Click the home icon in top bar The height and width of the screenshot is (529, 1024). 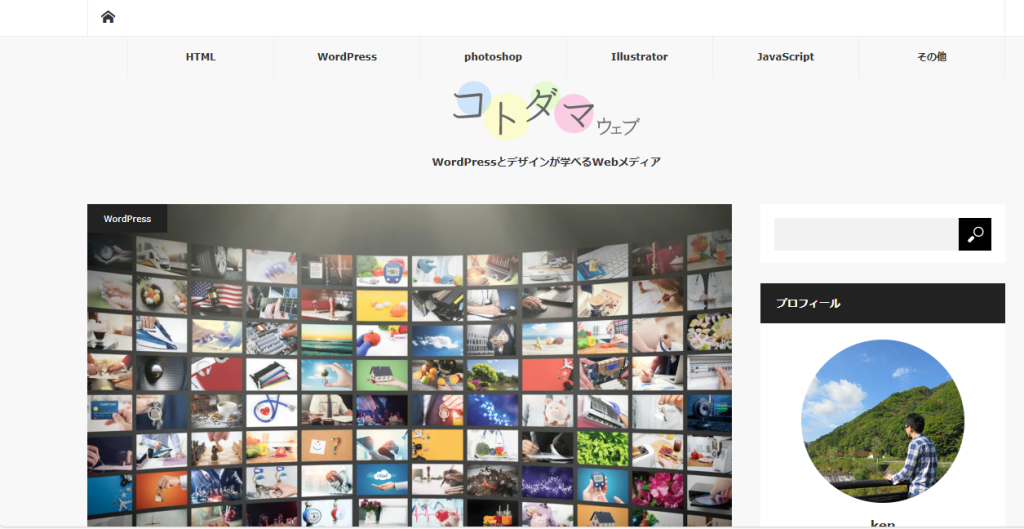[108, 17]
